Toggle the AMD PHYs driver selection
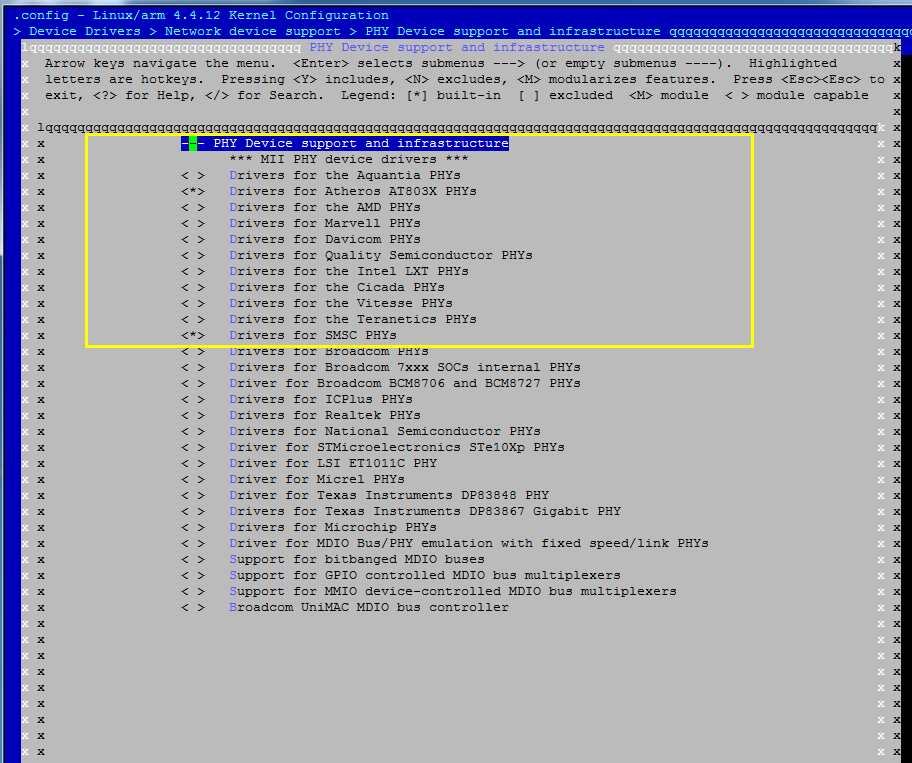This screenshot has height=763, width=912. point(193,207)
